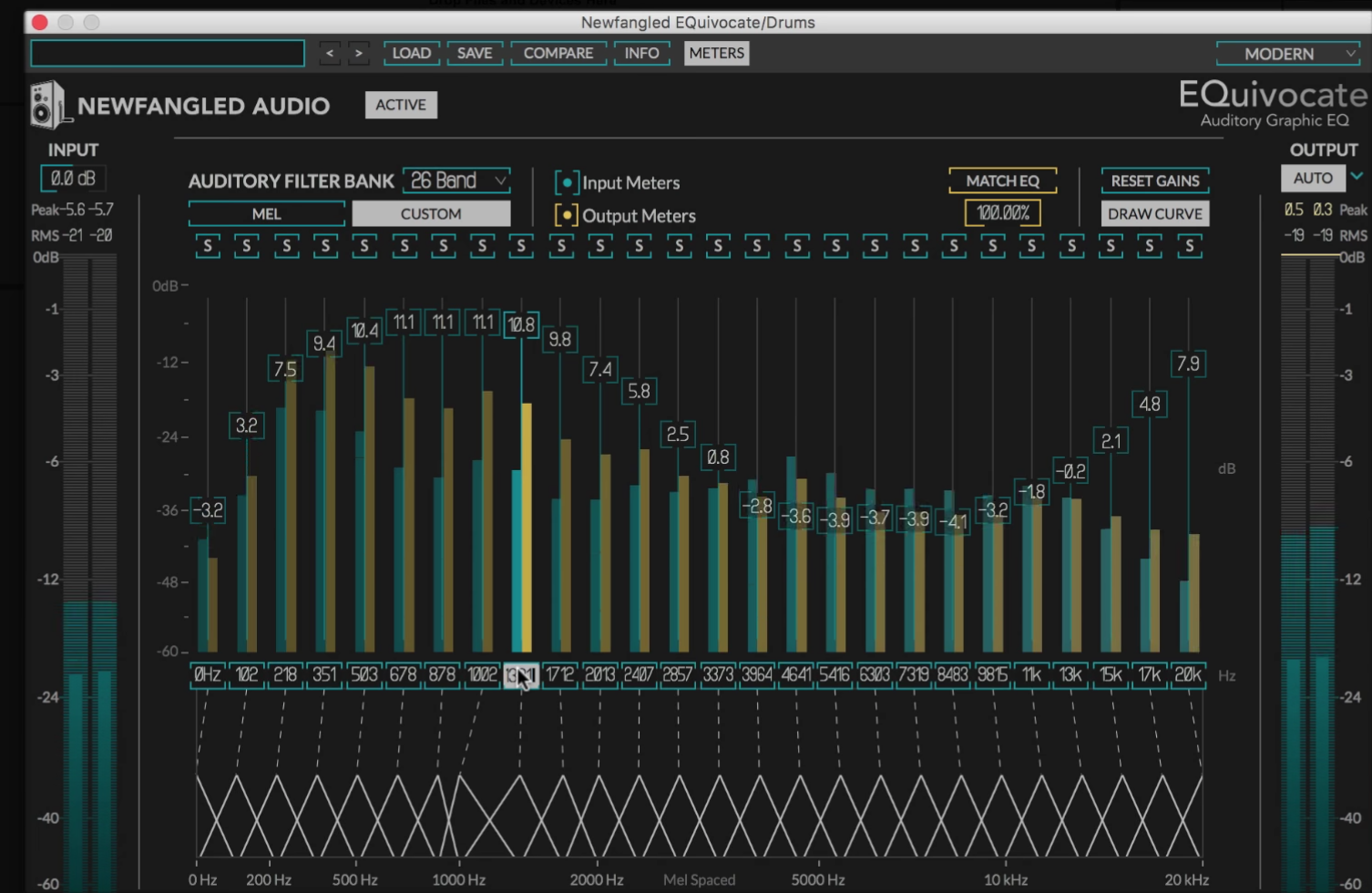Click the preset name field
This screenshot has height=893, width=1372.
coord(168,54)
